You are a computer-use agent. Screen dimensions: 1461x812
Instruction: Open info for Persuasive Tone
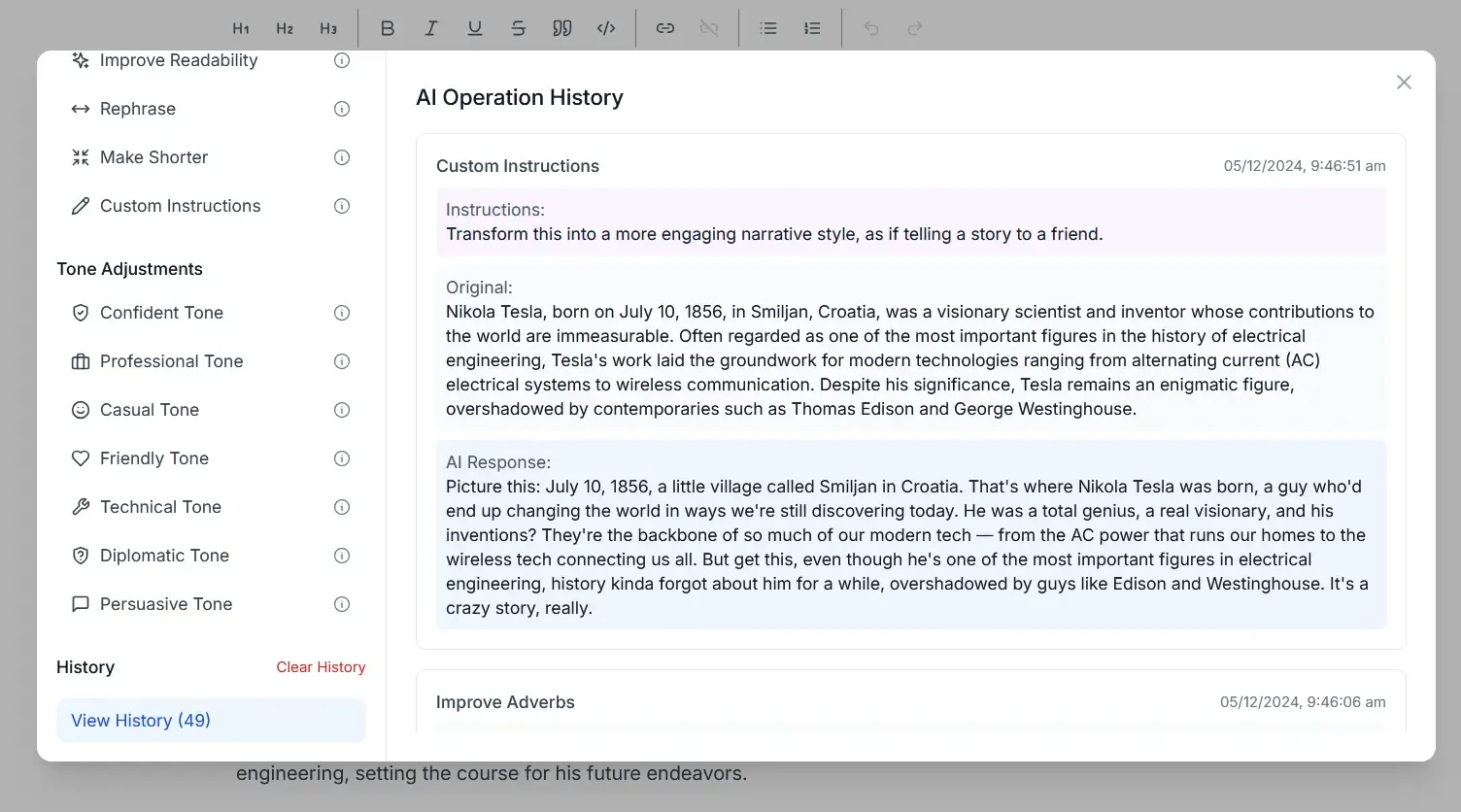coord(341,604)
